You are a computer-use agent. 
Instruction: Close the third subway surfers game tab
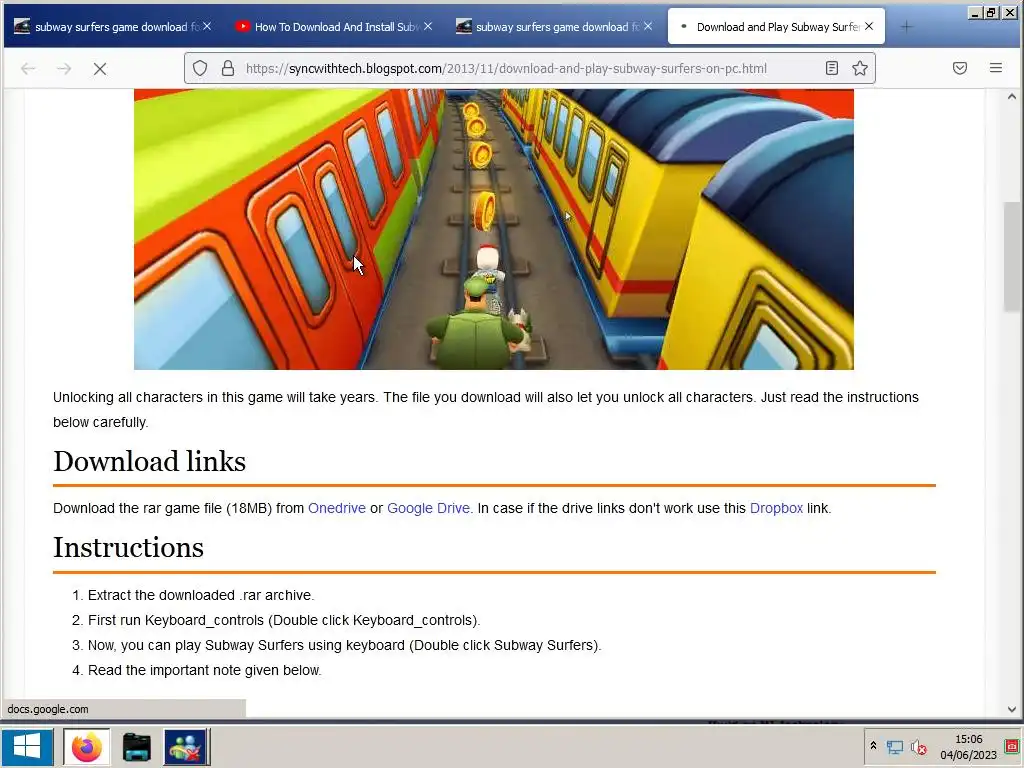[x=648, y=26]
